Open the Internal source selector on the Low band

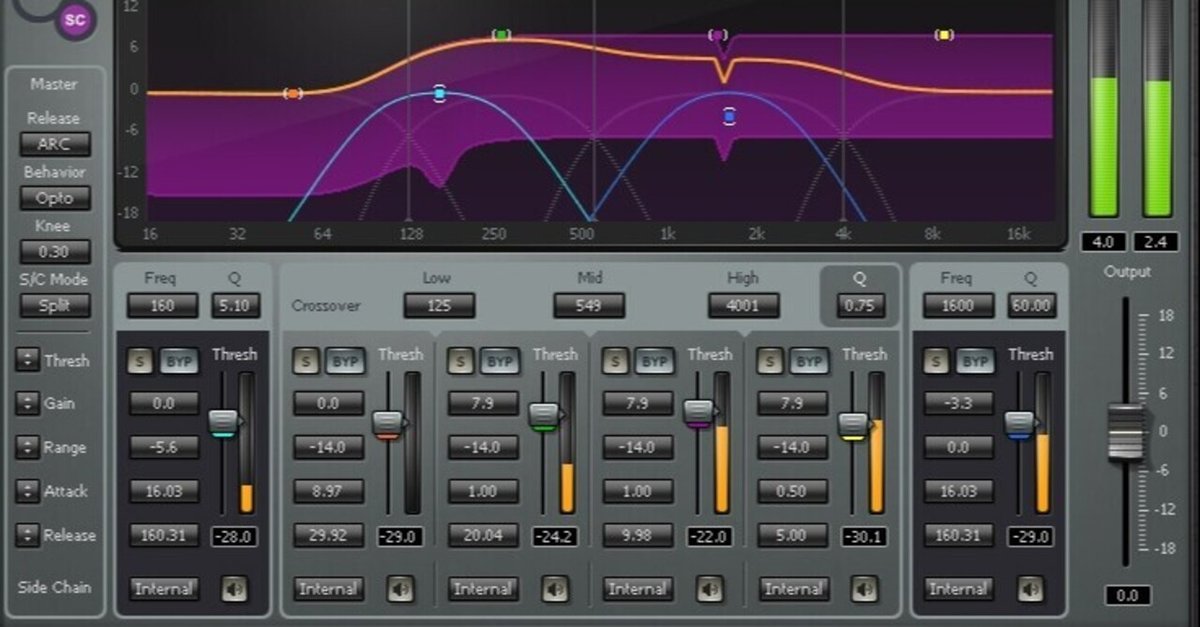(x=328, y=589)
